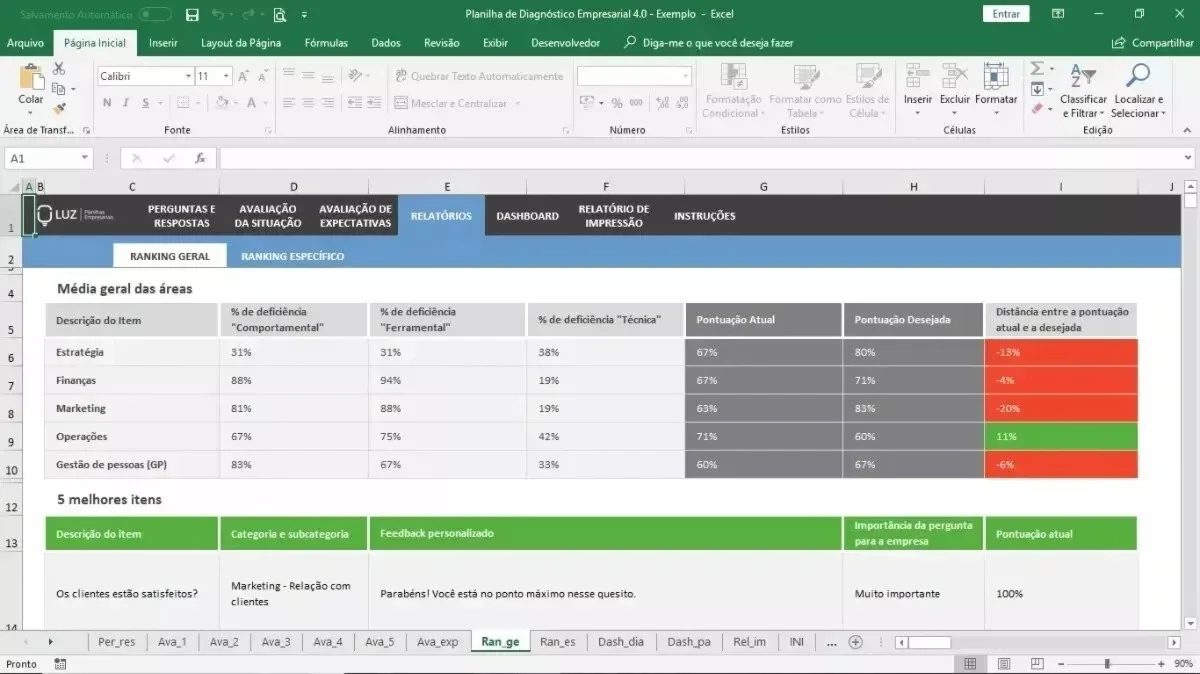Image resolution: width=1200 pixels, height=674 pixels.
Task: Switch to the Dados ribbon tab
Action: 386,43
